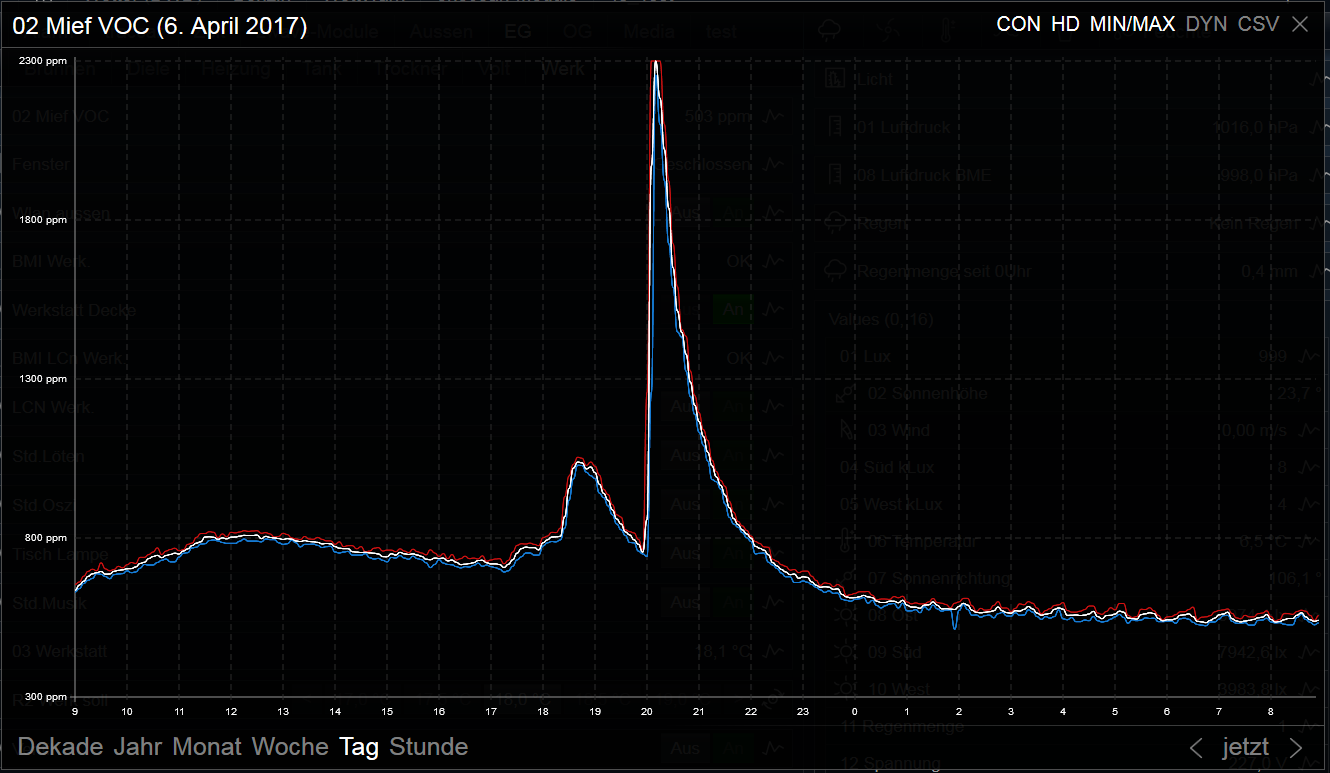Select the Tag range tab
Viewport: 1330px width, 773px height.
tap(359, 747)
